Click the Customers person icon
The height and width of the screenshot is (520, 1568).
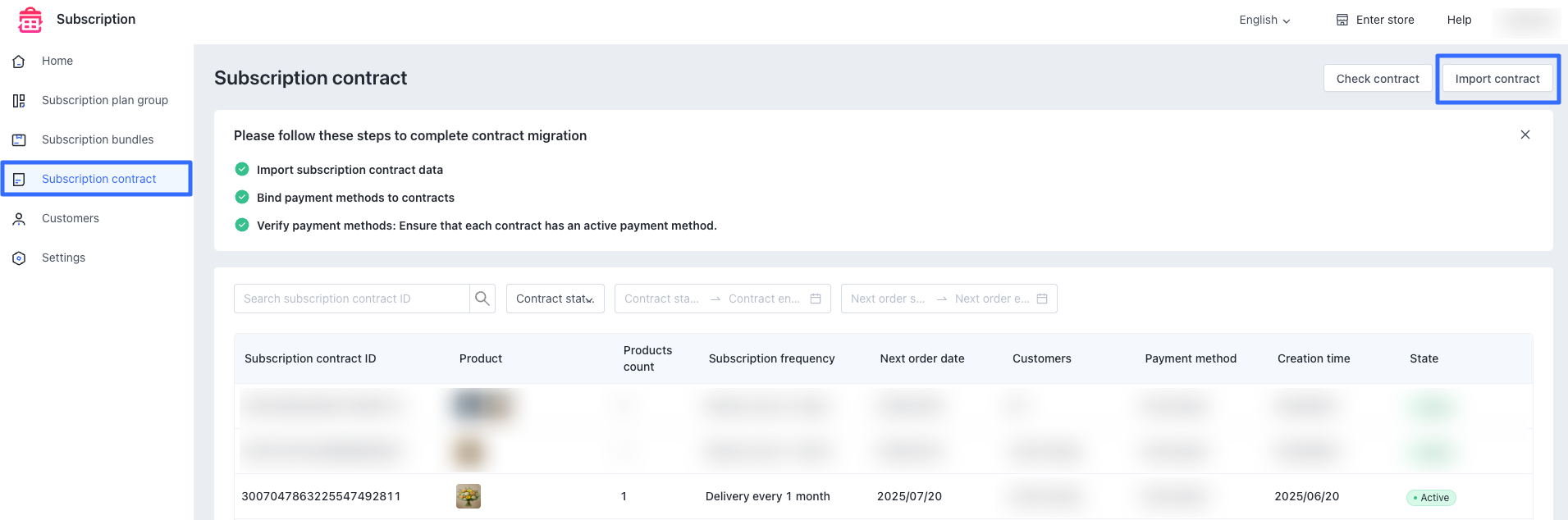(19, 219)
